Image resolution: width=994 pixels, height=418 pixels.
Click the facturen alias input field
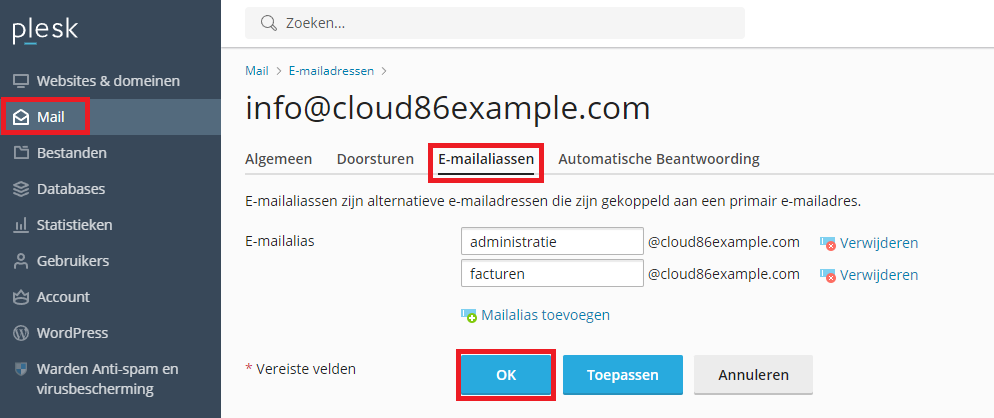552,273
